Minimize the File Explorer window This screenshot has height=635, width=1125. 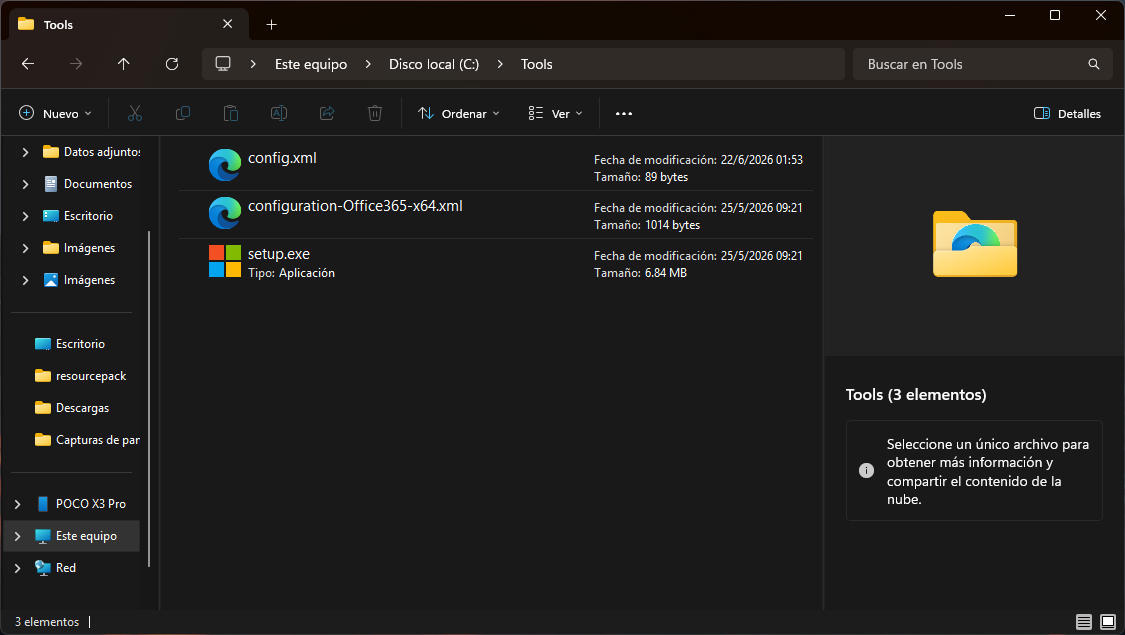tap(1009, 15)
